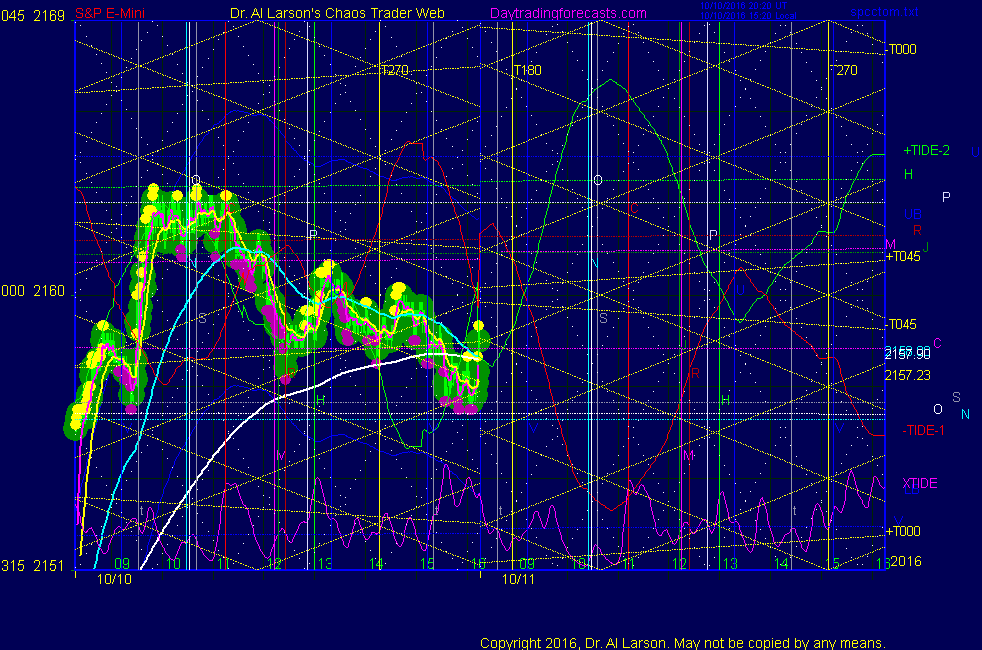Click the "315 2151" price axis label
The image size is (982, 650).
click(x=33, y=565)
